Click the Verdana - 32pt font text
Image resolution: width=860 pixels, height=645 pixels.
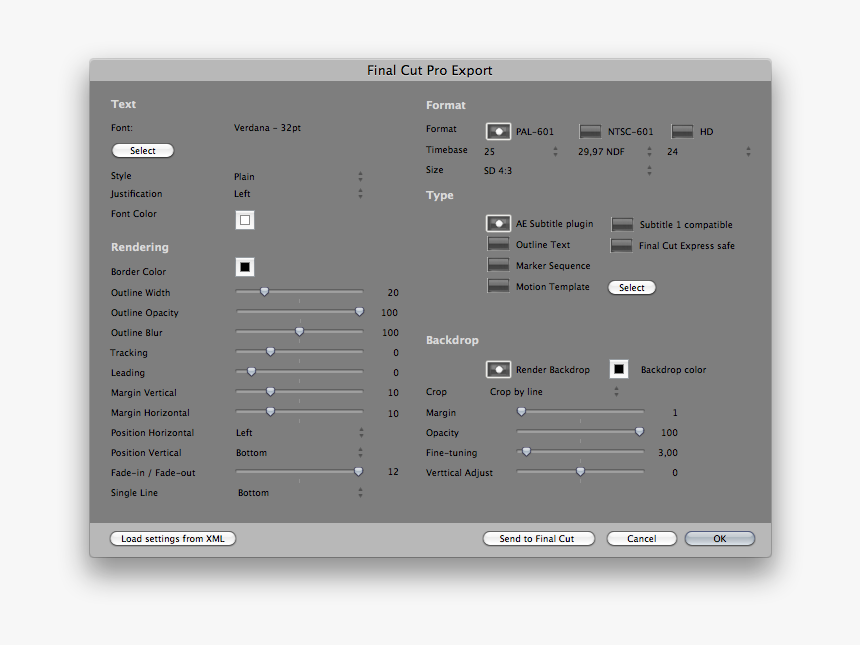coord(267,128)
